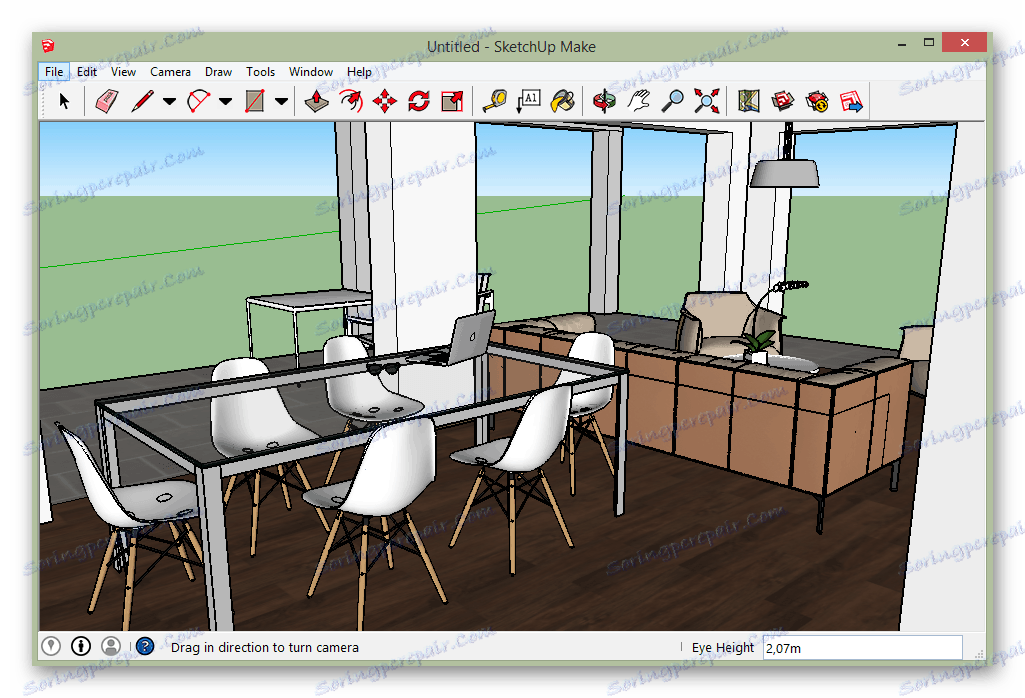Expand the Rectangle tool dropdown arrow

[281, 101]
